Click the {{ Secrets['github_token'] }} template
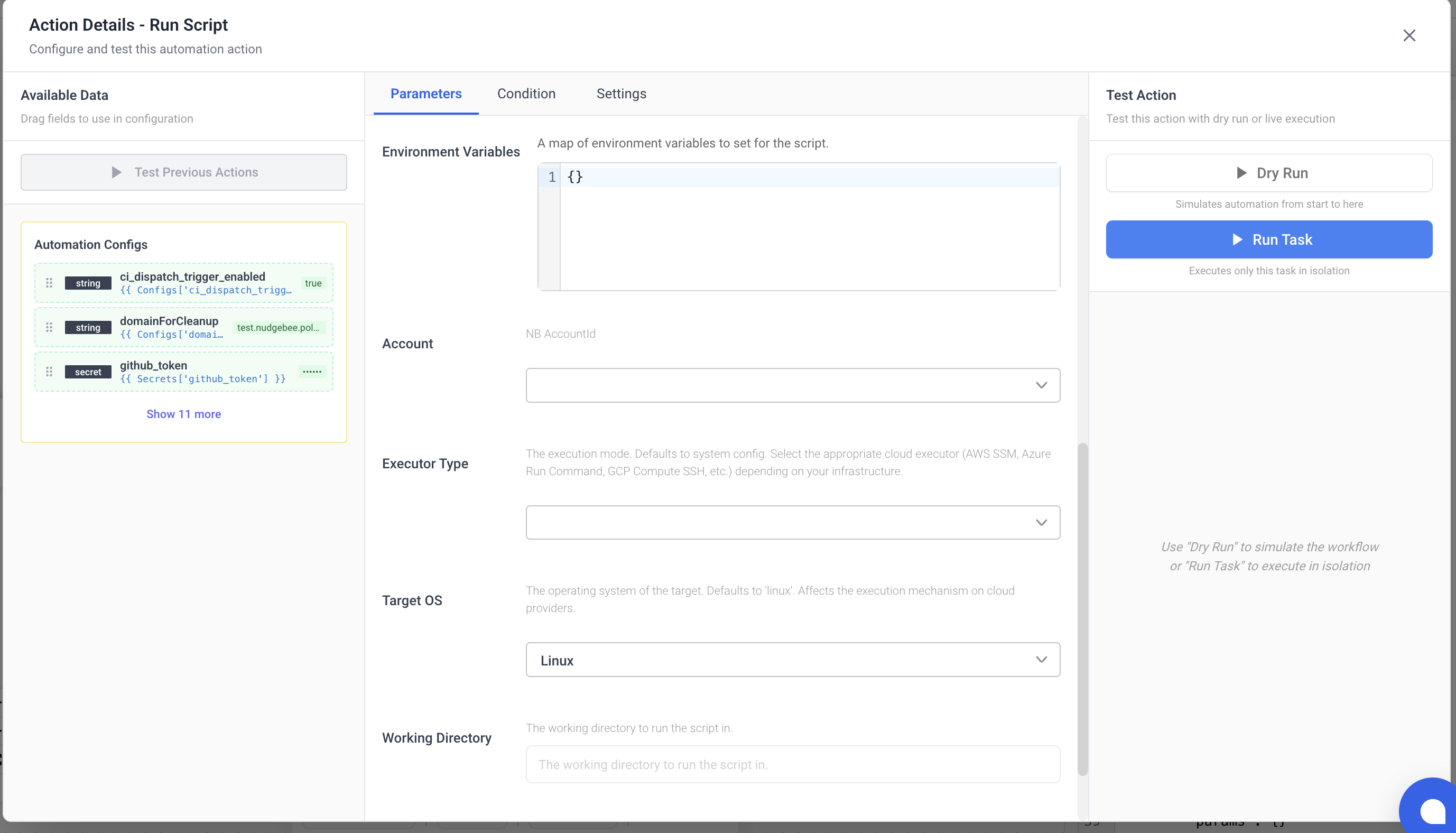This screenshot has height=833, width=1456. [x=203, y=379]
